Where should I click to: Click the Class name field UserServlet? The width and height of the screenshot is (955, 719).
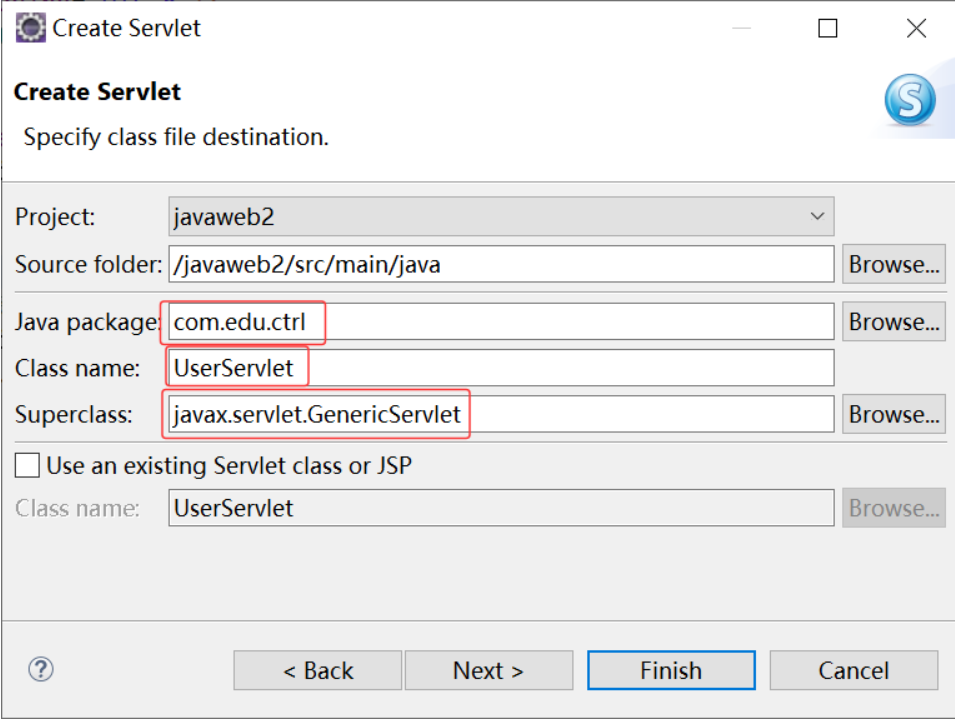click(x=501, y=368)
